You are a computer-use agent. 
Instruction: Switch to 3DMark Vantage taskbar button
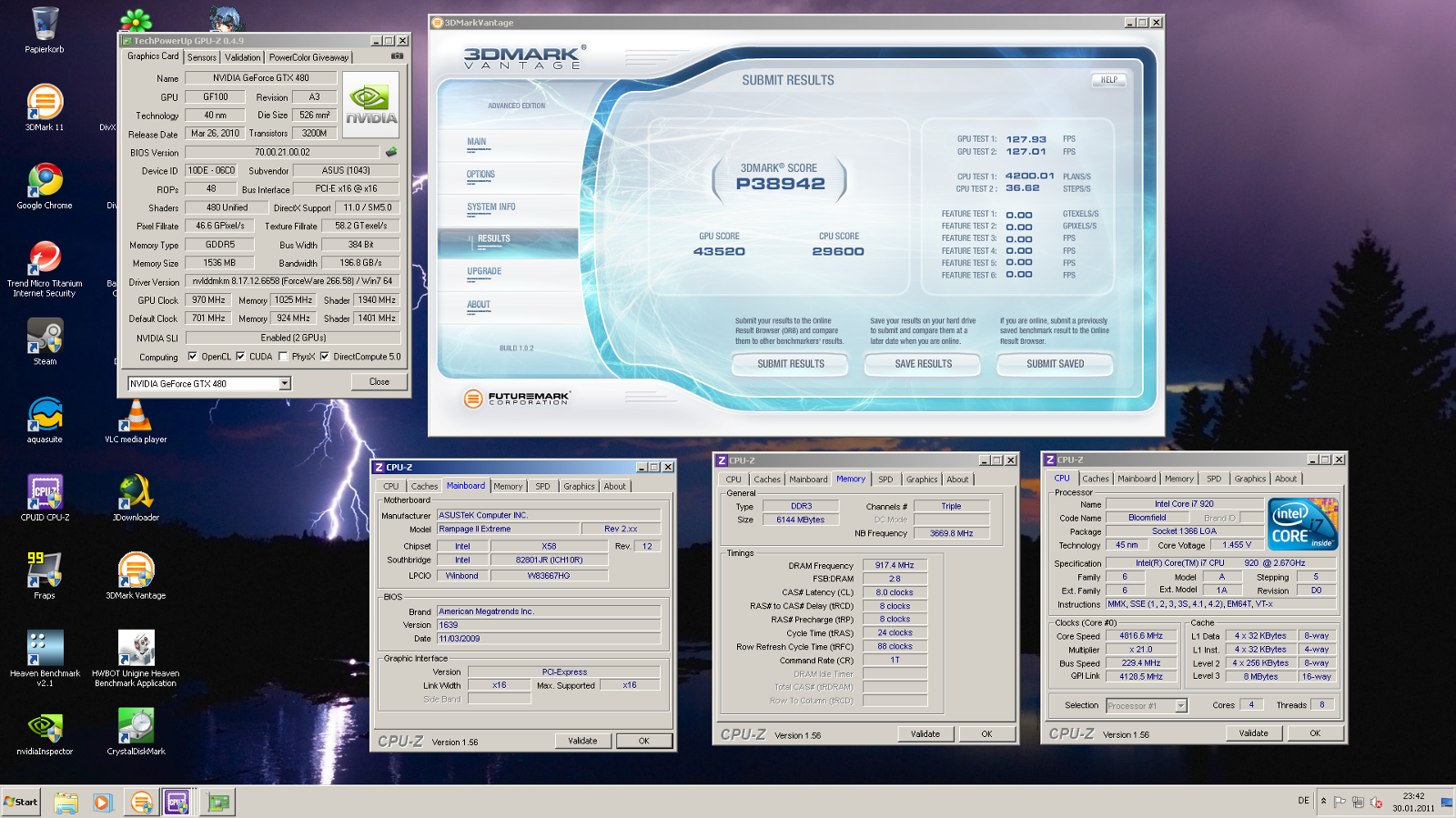coord(141,803)
